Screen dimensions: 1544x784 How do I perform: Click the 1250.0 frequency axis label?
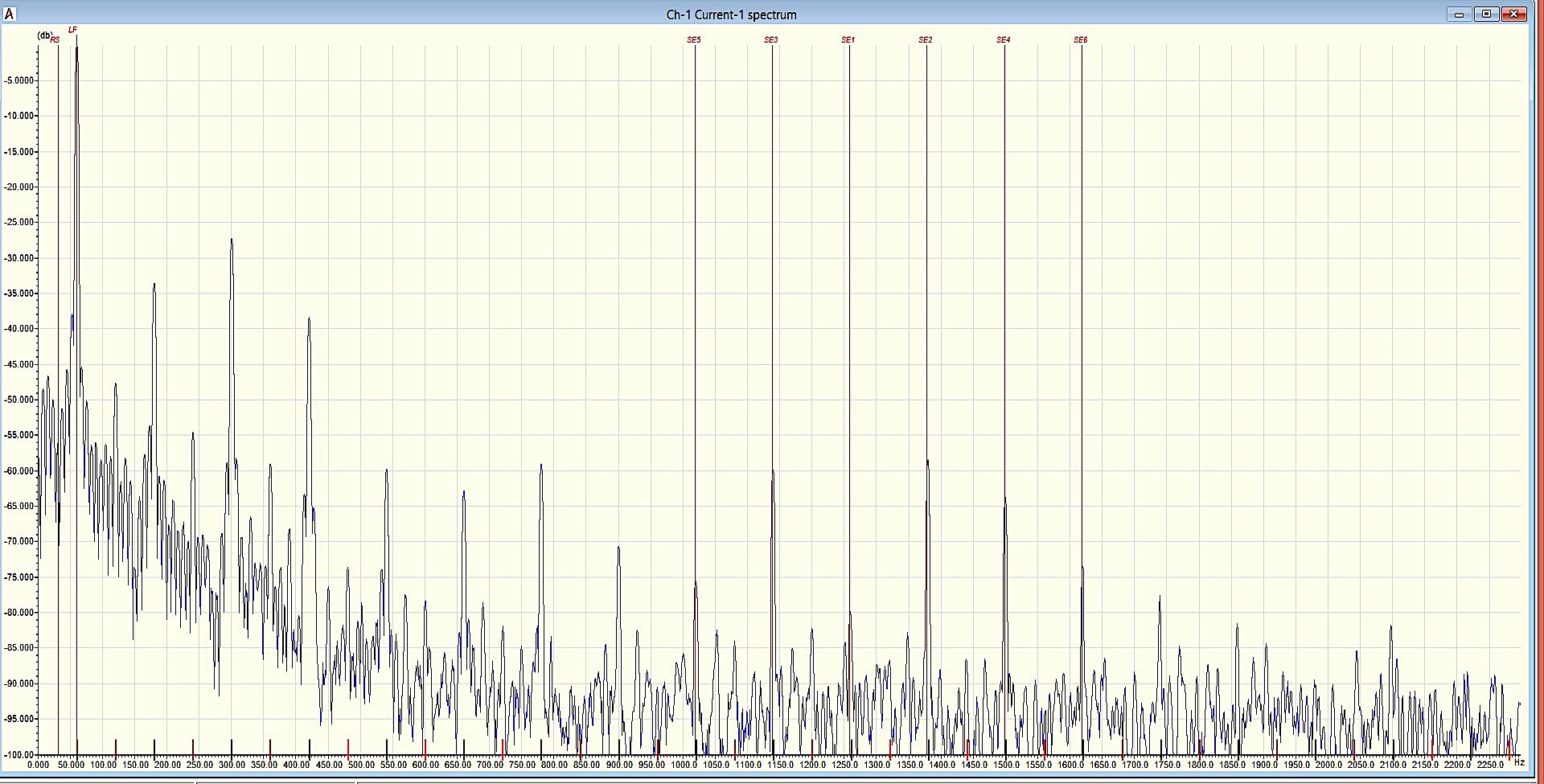(844, 765)
